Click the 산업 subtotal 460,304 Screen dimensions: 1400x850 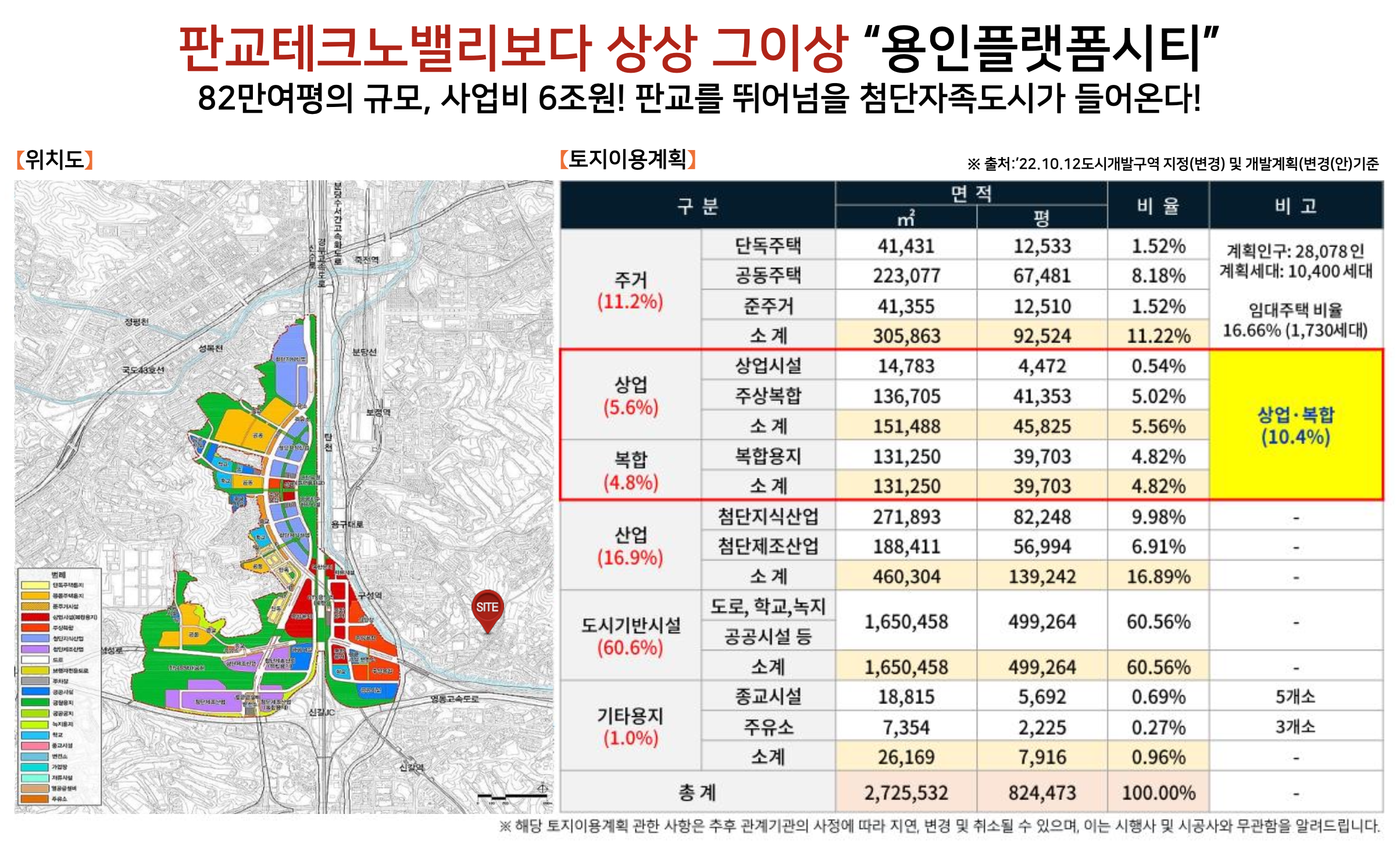click(906, 576)
